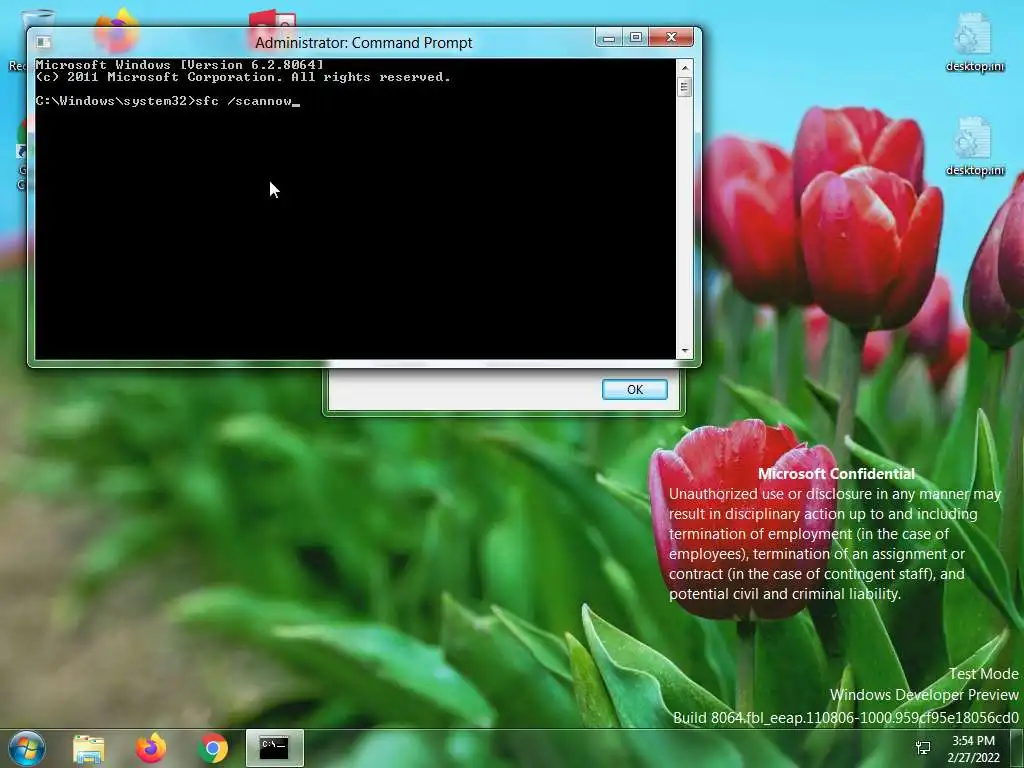Viewport: 1024px width, 768px height.
Task: Launch Firefox from the taskbar
Action: [151, 748]
